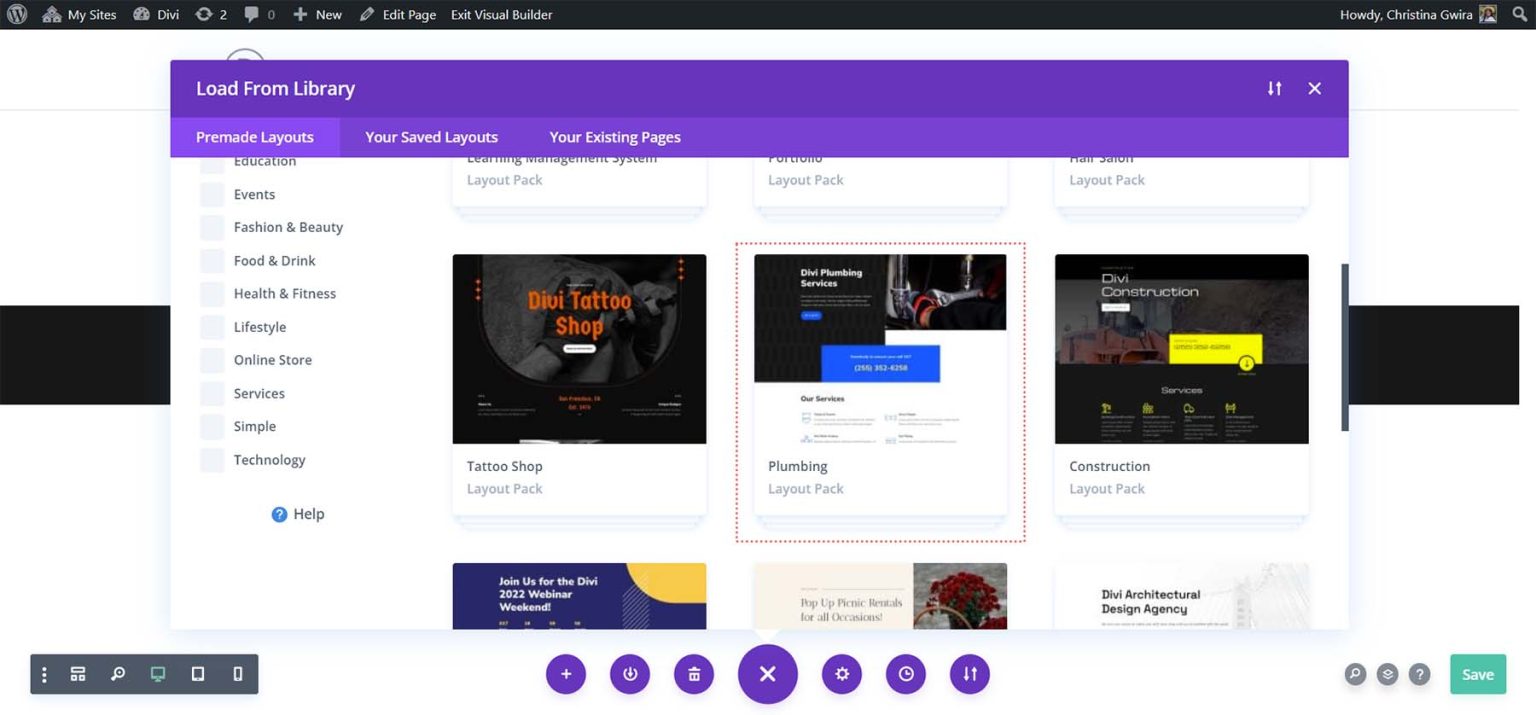Viewport: 1536px width, 715px height.
Task: Open the Help link in sidebar
Action: pos(297,513)
